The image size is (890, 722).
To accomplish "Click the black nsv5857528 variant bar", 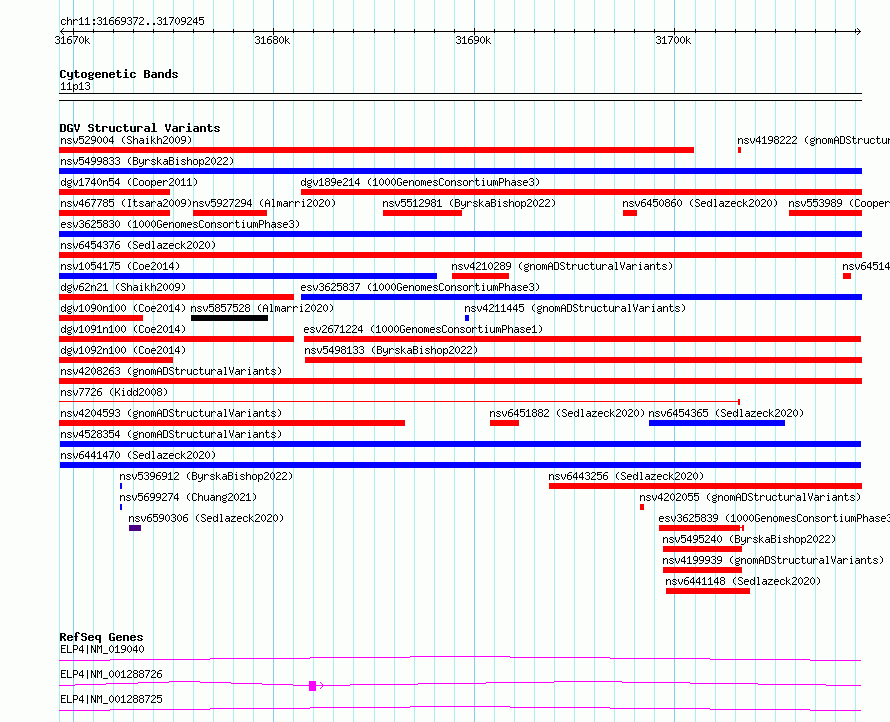I will click(x=229, y=318).
